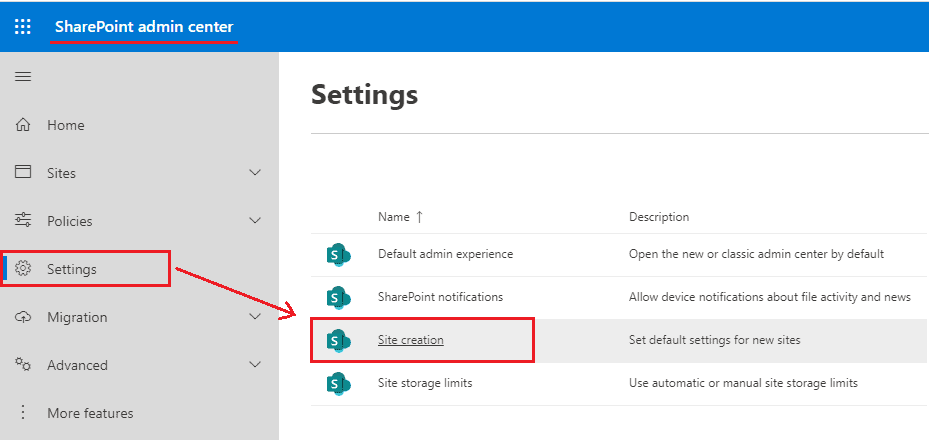Expand the Advanced chevron
This screenshot has height=440, width=929.
255,365
